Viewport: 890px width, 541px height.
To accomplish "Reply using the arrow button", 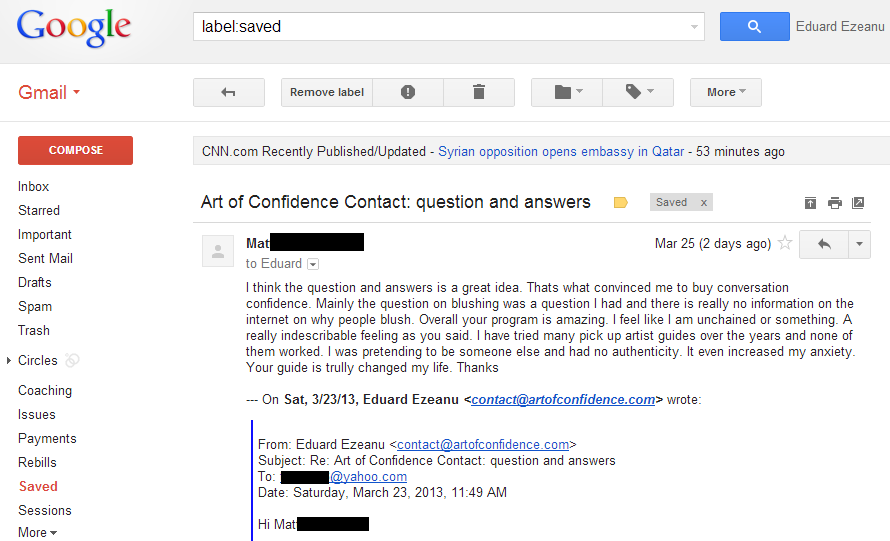I will (824, 244).
